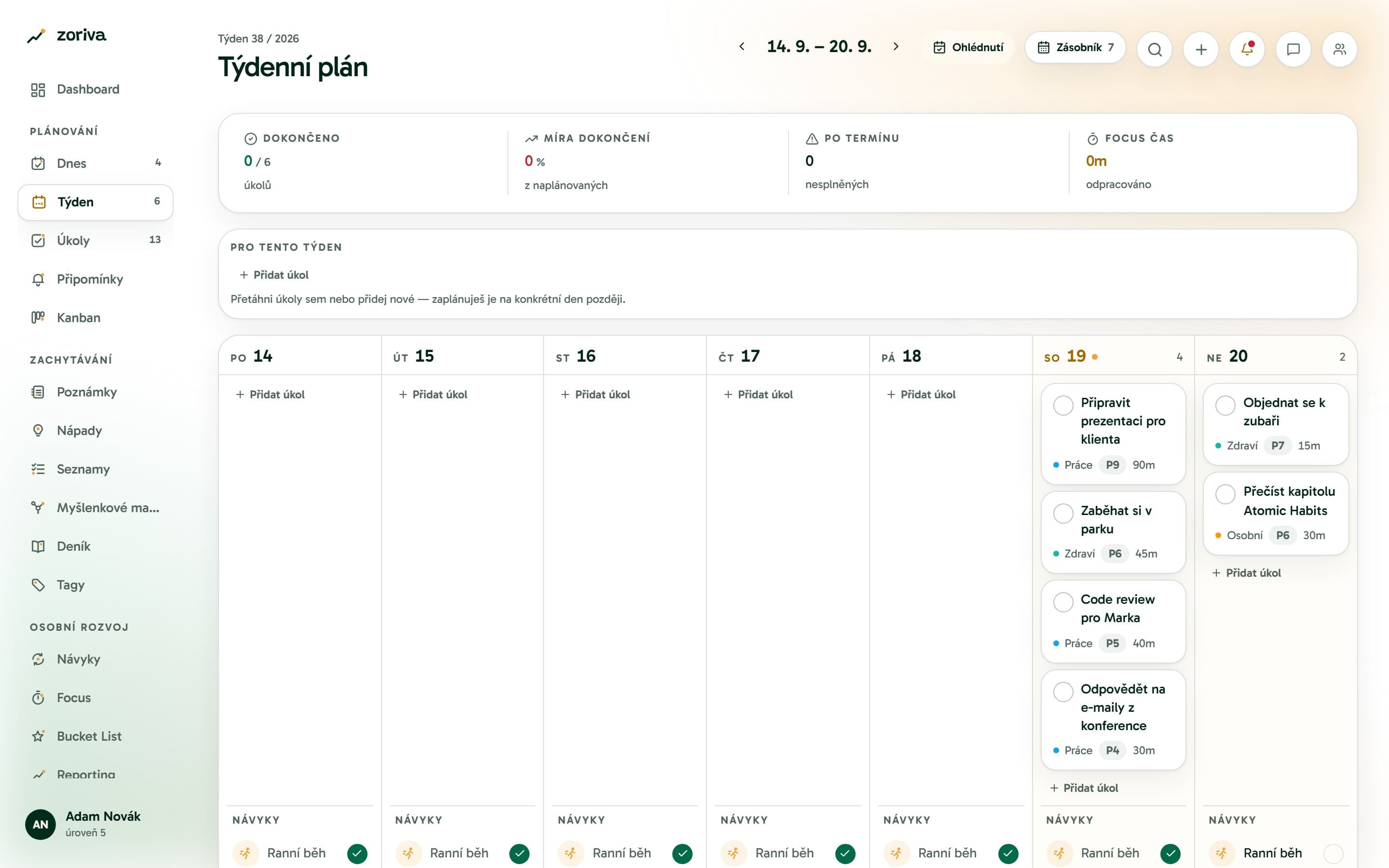1389x868 pixels.
Task: Open Zásobník backlog panel
Action: click(1075, 47)
